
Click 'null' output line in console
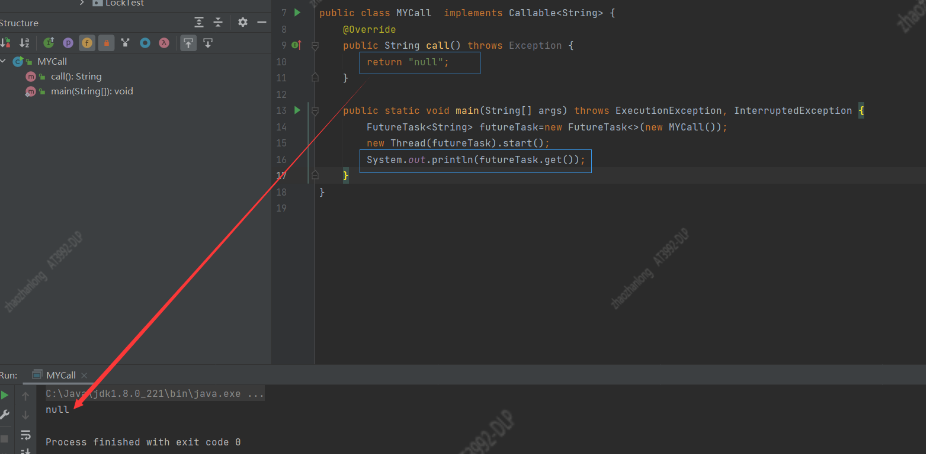tap(57, 410)
